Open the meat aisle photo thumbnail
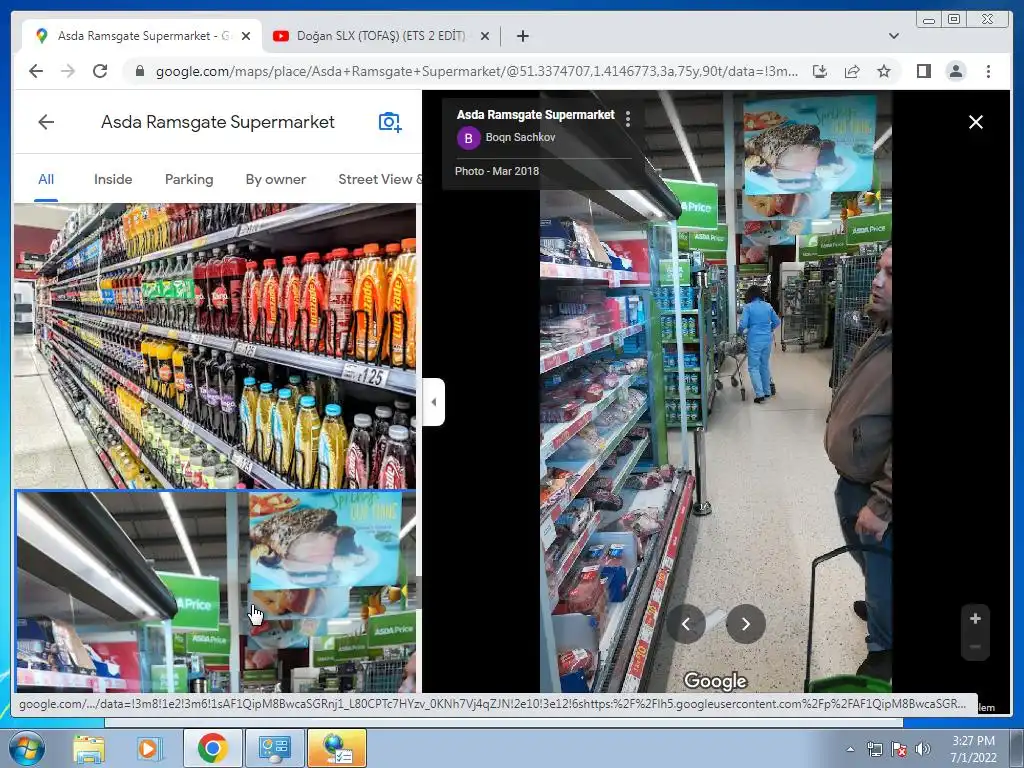1024x768 pixels. 215,592
